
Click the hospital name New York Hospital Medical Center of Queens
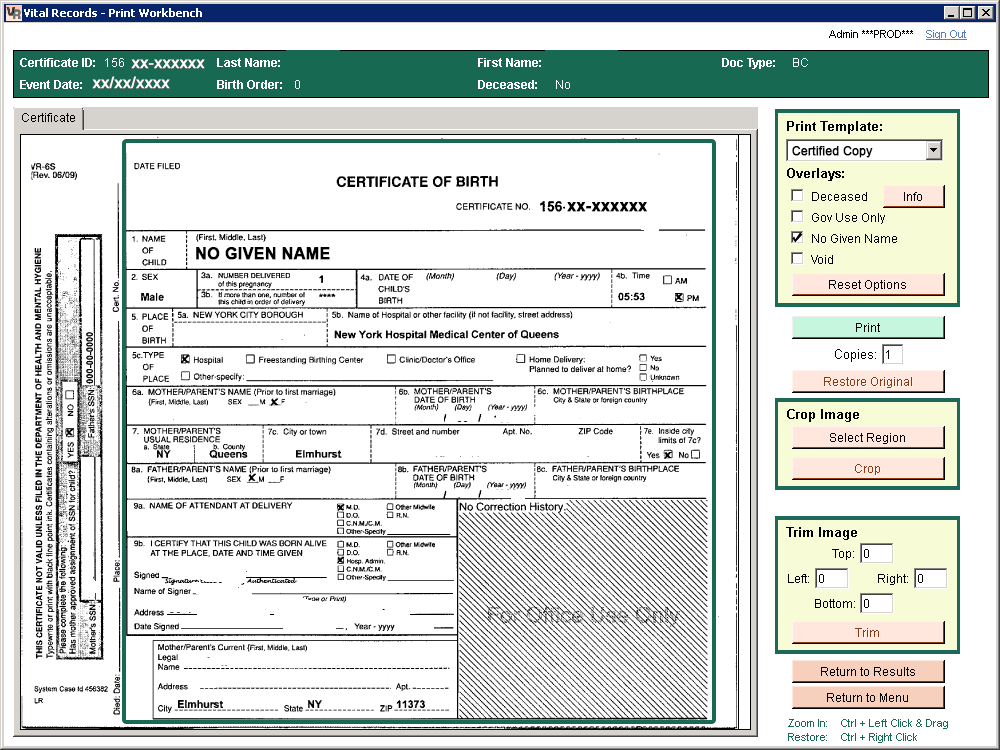click(x=446, y=334)
